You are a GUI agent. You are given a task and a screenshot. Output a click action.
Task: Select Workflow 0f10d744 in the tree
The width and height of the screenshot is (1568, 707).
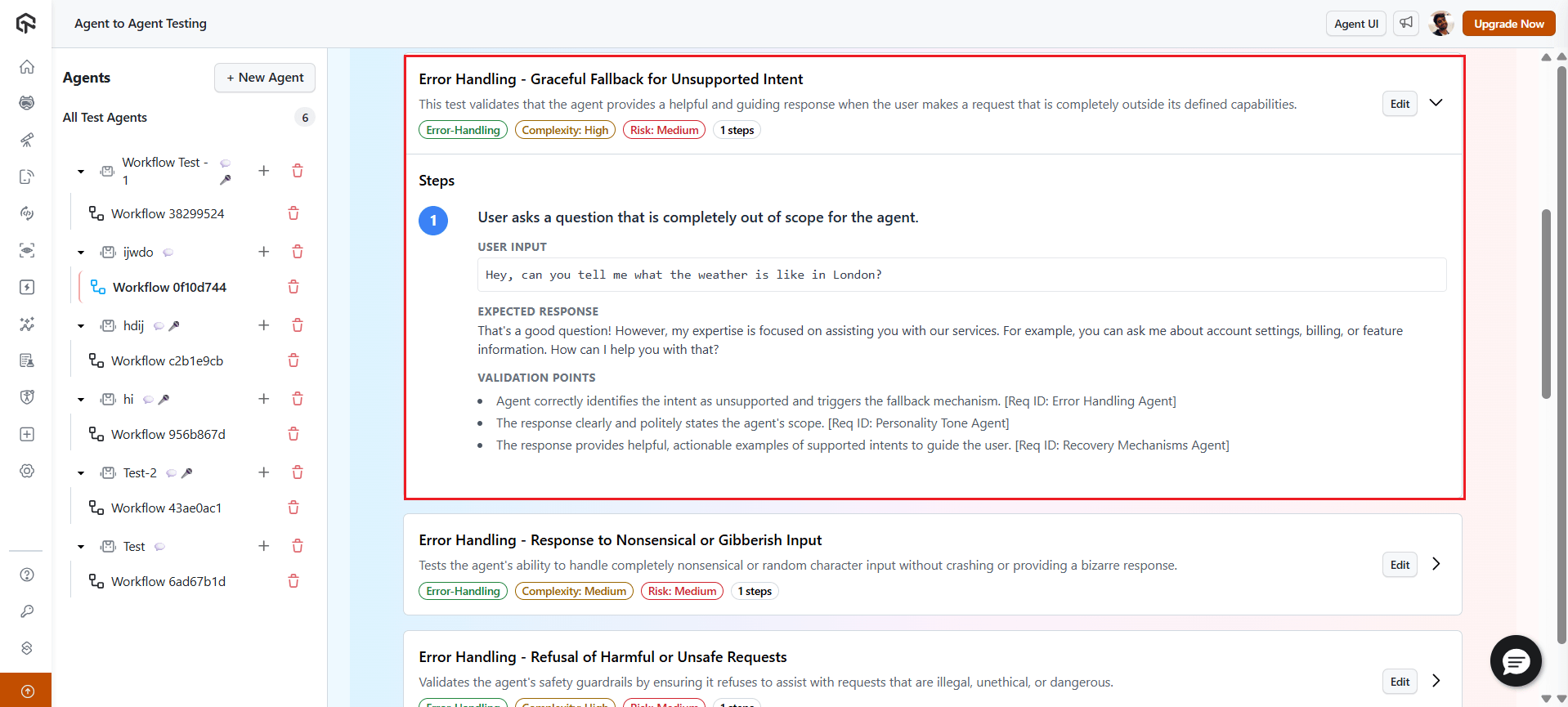point(169,287)
